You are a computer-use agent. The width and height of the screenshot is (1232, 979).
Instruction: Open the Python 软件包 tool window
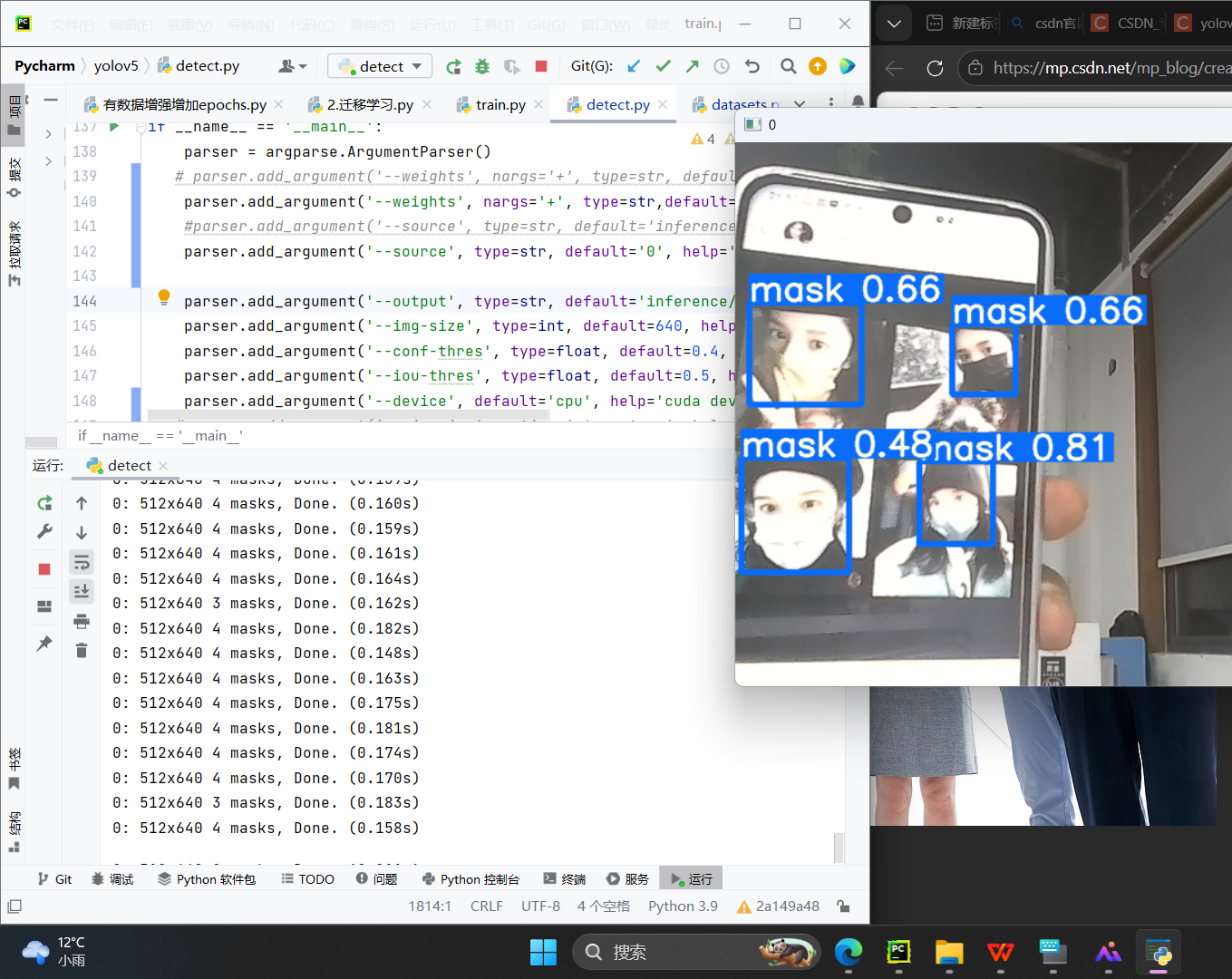[207, 879]
